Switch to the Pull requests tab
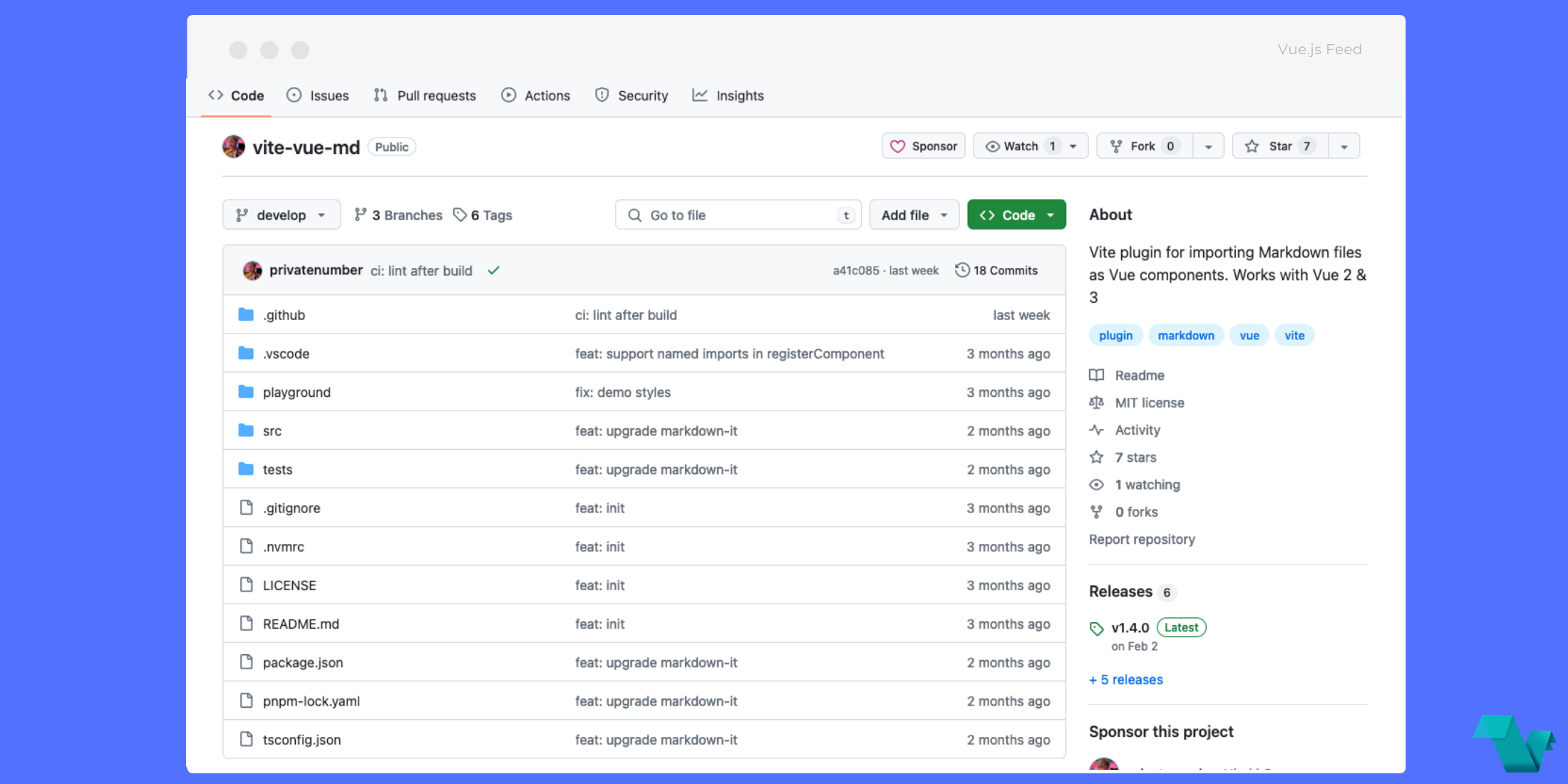Viewport: 1568px width, 784px height. tap(425, 96)
